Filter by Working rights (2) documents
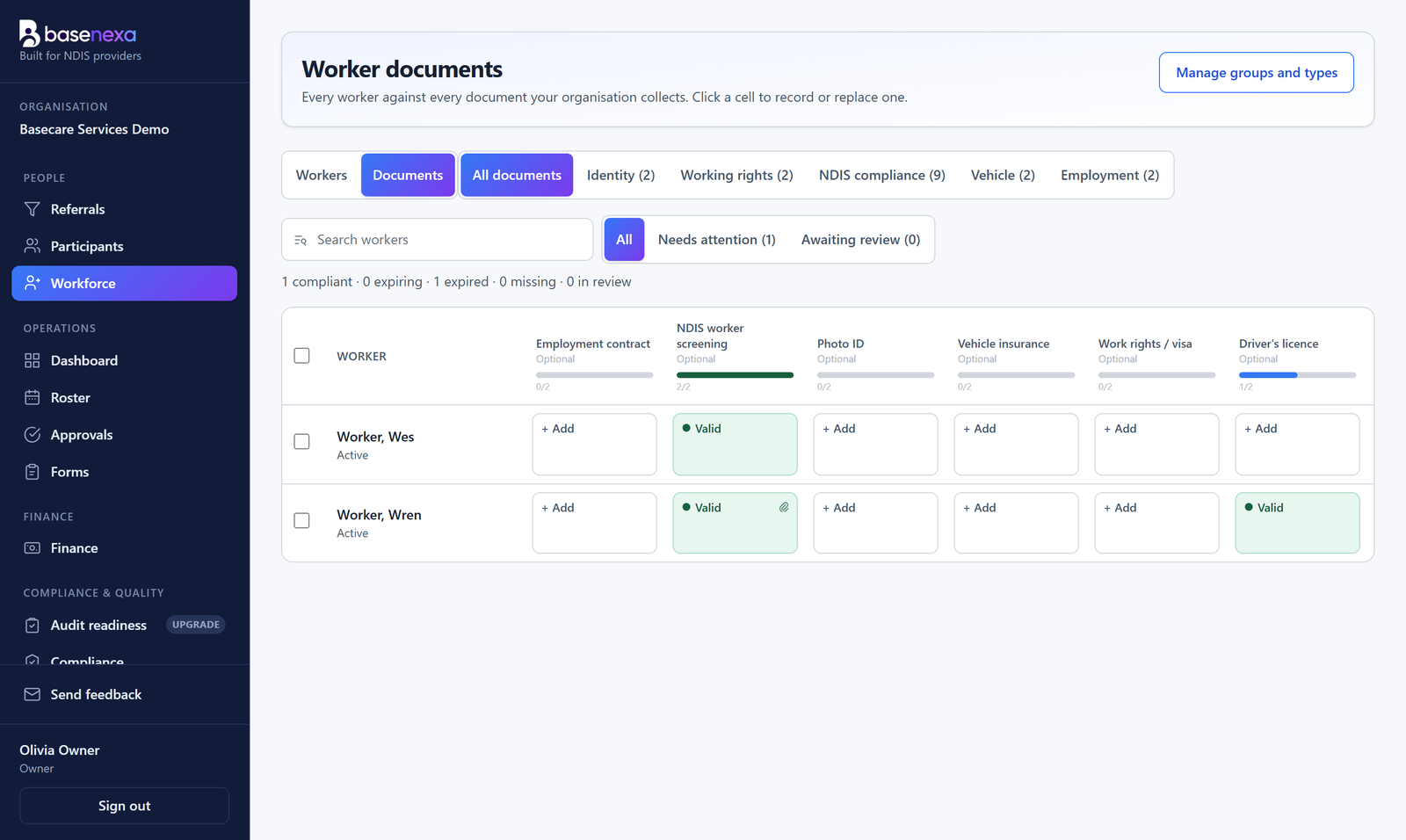This screenshot has height=840, width=1406. pos(736,175)
